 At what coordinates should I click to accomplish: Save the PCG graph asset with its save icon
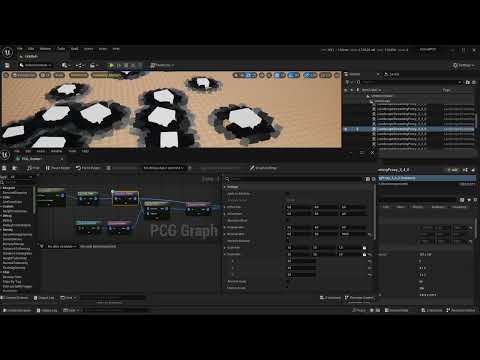pos(4,168)
